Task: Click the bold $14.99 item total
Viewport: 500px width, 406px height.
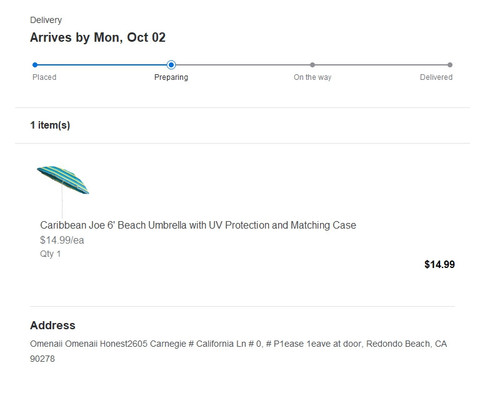Action: point(439,264)
